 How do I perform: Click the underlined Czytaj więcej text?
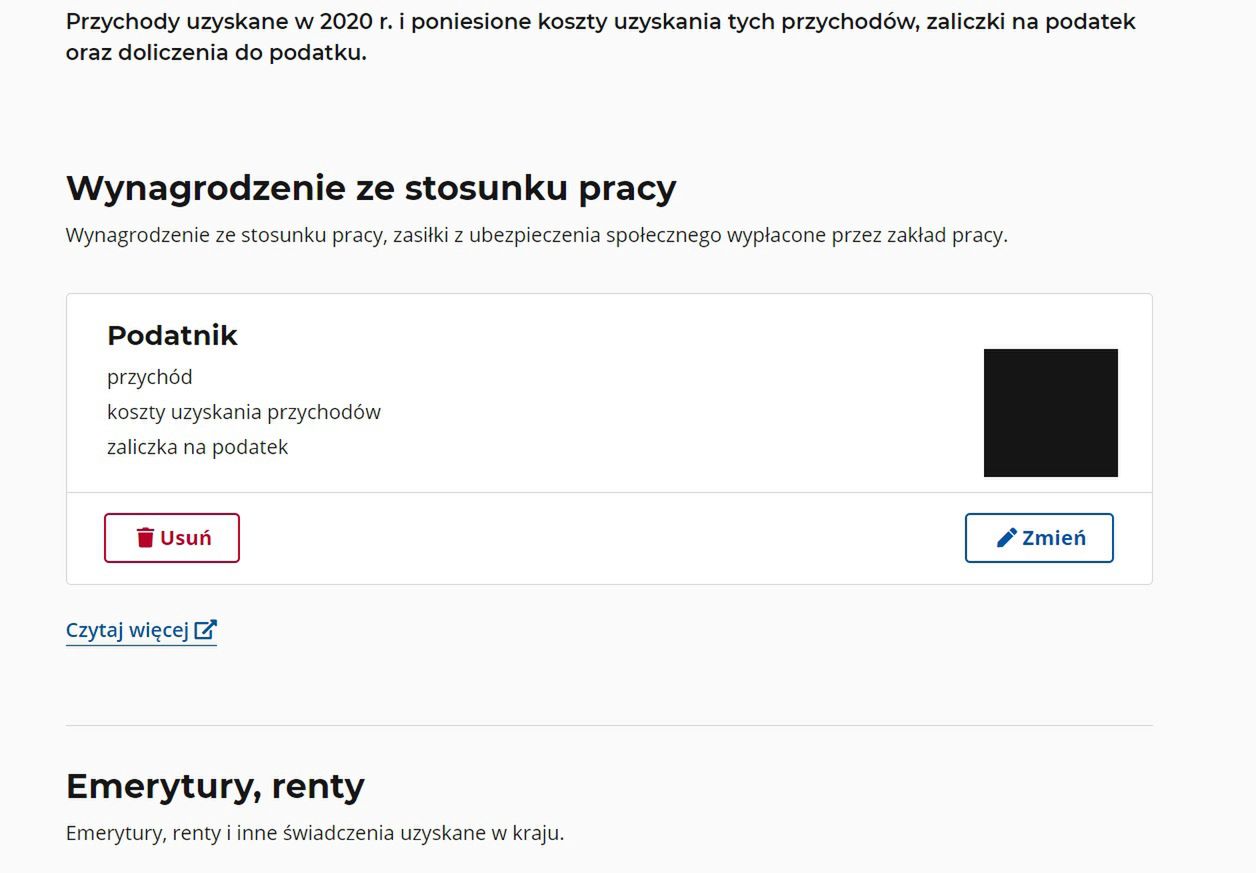coord(130,629)
